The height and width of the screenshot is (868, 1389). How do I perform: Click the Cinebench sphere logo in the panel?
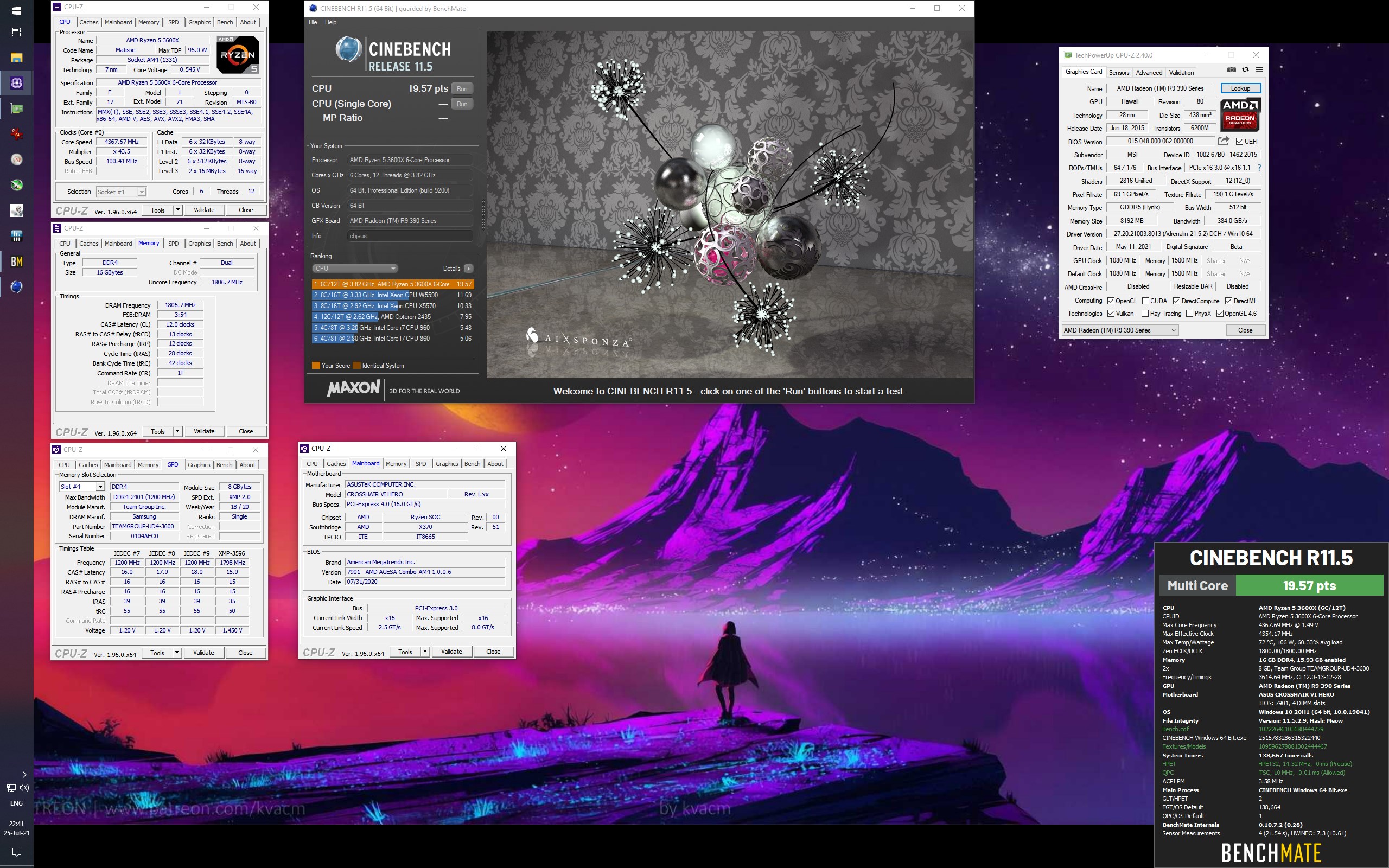tap(348, 49)
